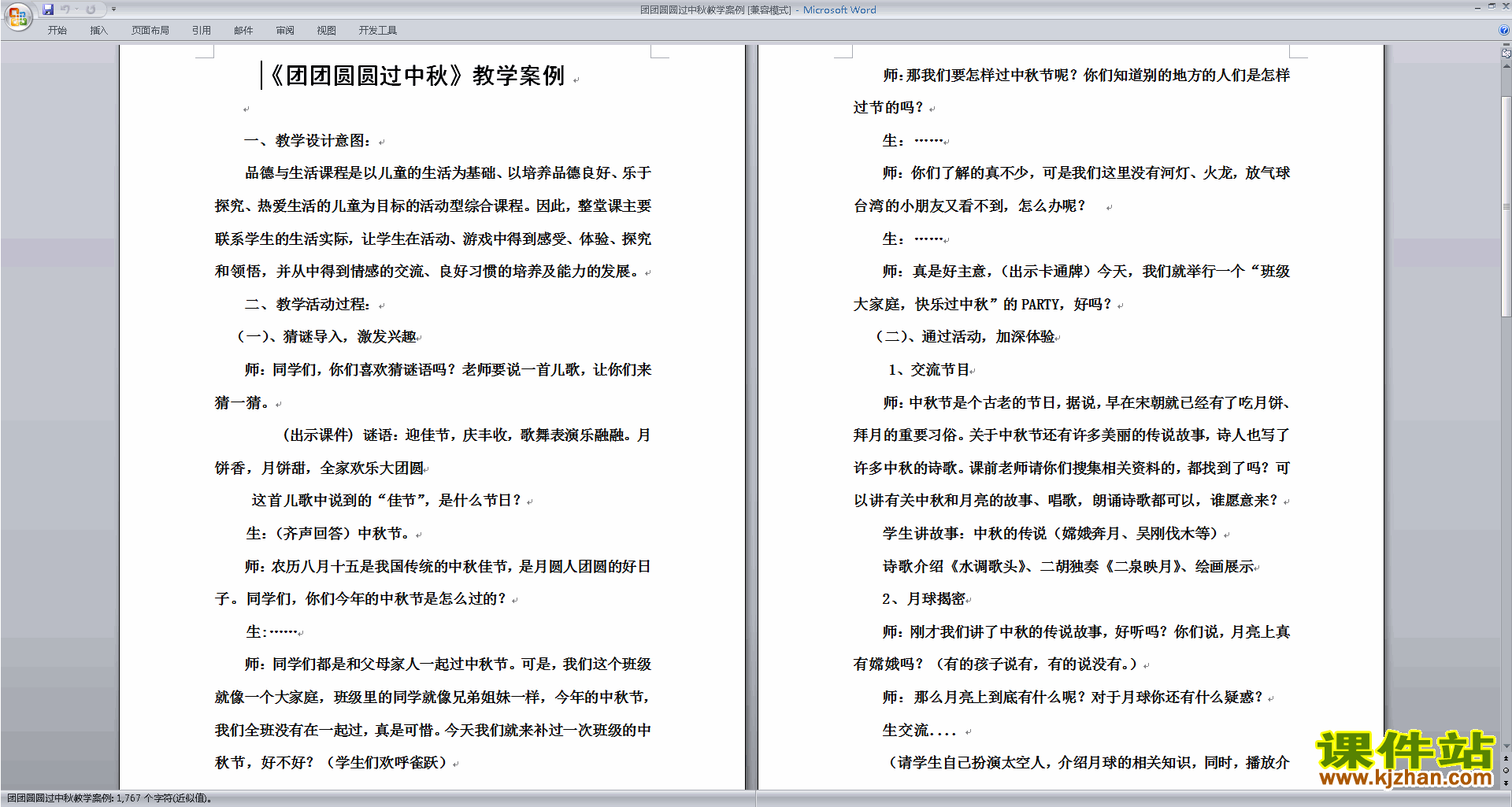Click the Undo arrow icon
Viewport: 1512px width, 807px height.
click(x=65, y=9)
